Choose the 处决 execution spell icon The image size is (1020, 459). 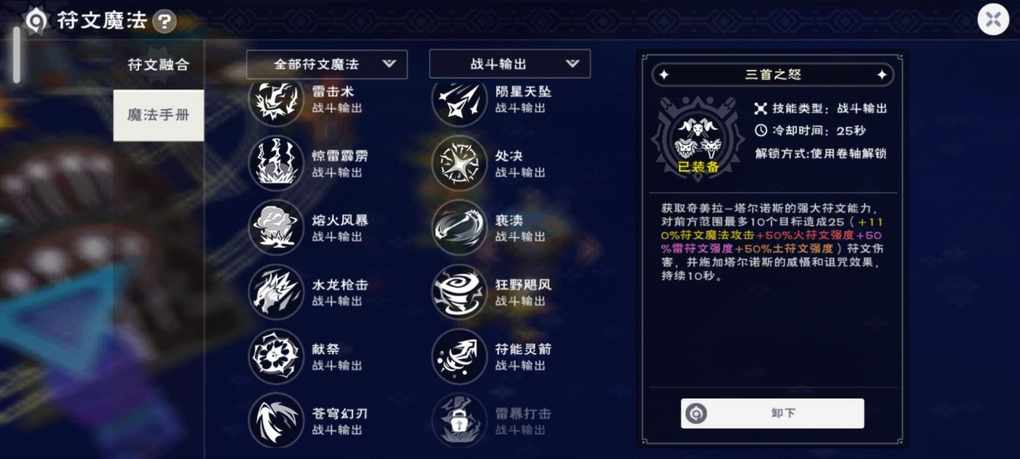pos(459,163)
